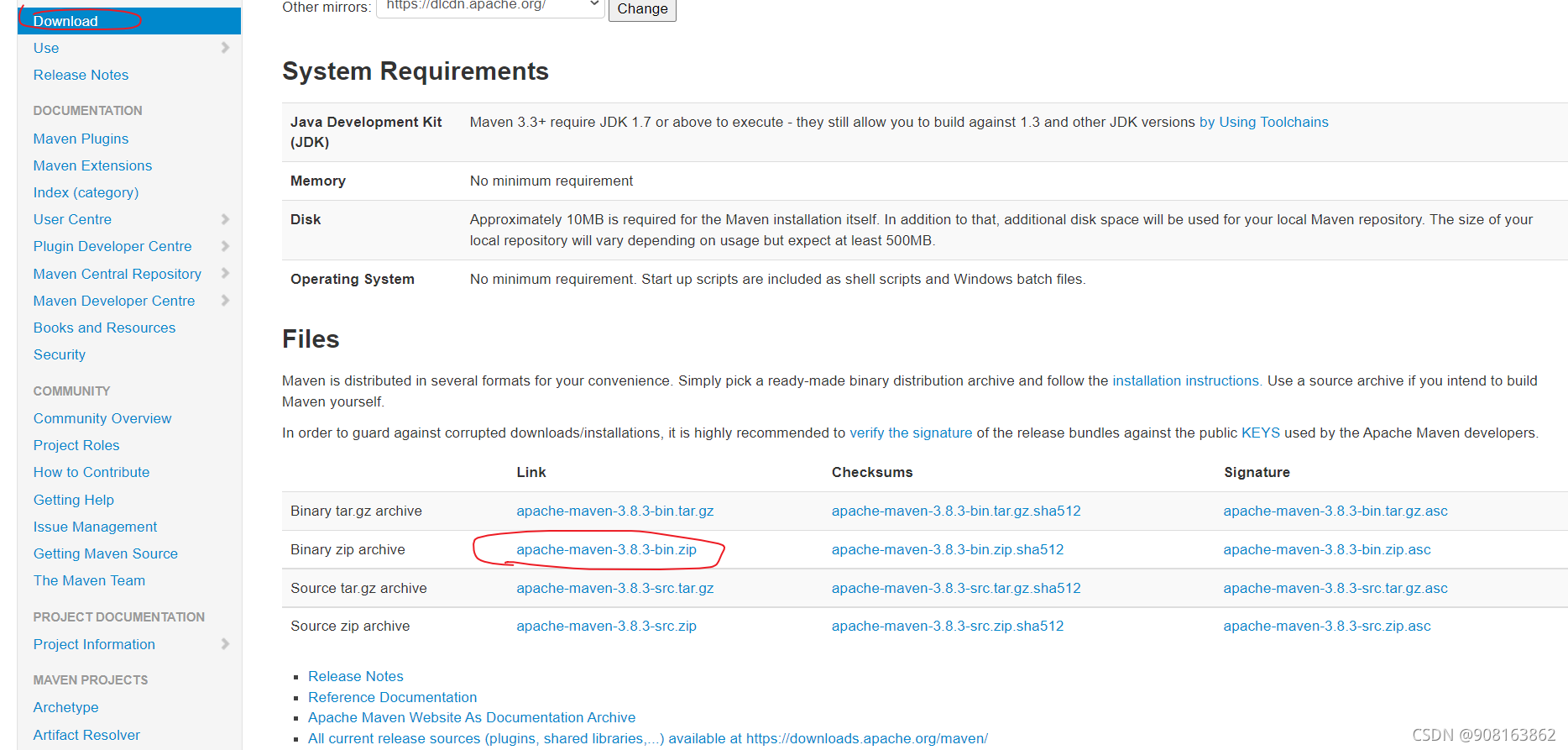Open the verify the signature link
Screen dimensions: 1568x750
tap(911, 433)
